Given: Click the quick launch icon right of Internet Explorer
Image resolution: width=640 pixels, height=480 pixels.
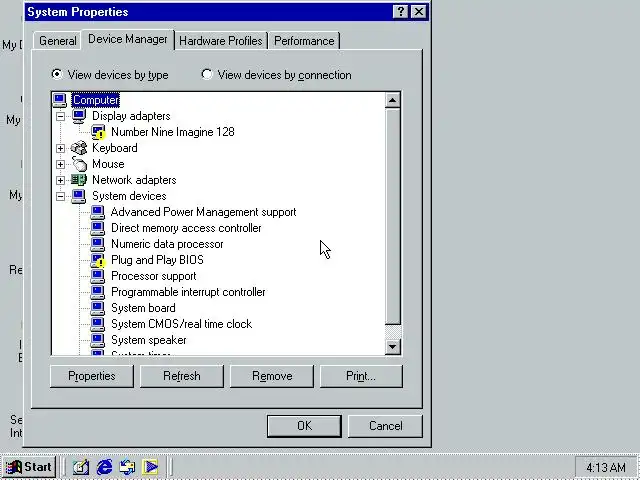Looking at the screenshot, I should 127,467.
